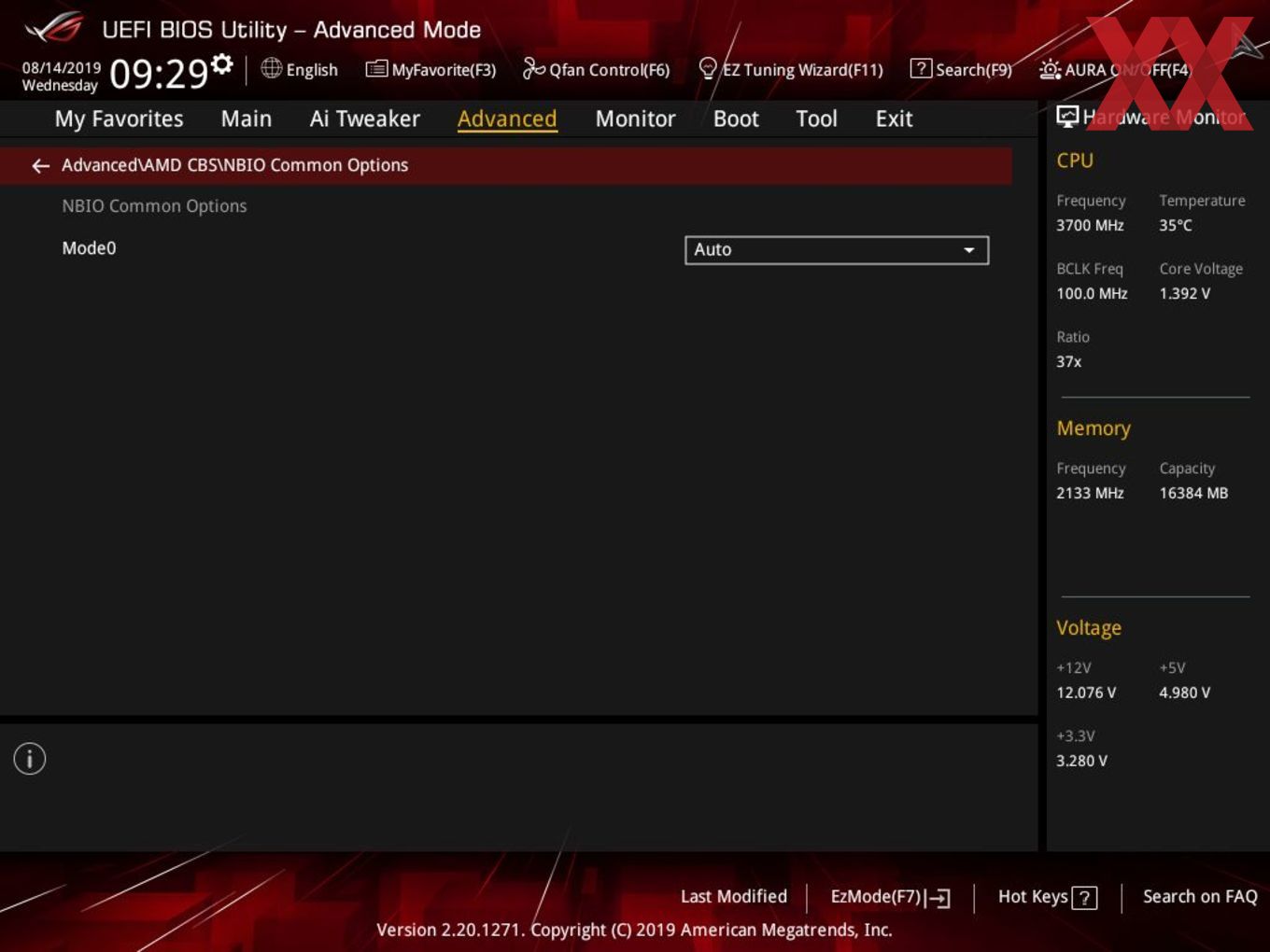This screenshot has width=1270, height=952.
Task: Click the back arrow in the breadcrumb bar
Action: click(40, 166)
